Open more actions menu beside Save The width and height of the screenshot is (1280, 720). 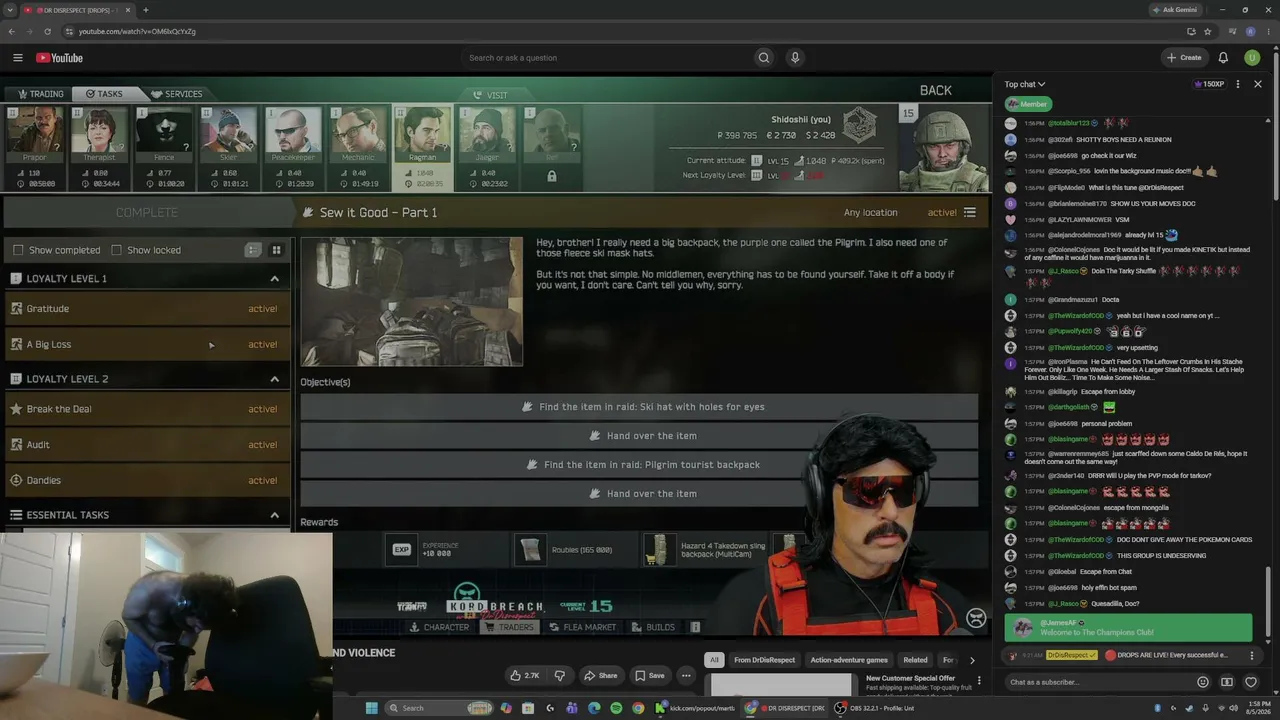point(686,675)
